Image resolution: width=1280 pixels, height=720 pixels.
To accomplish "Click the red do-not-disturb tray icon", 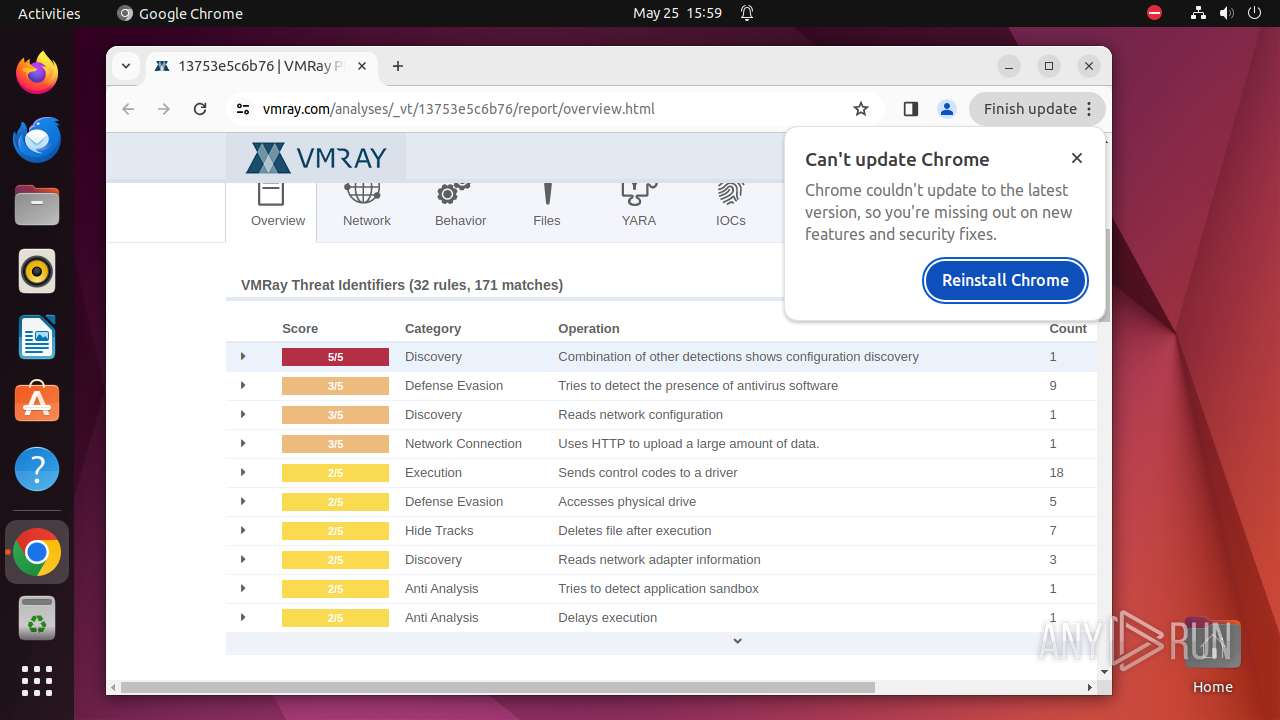I will tap(1155, 13).
